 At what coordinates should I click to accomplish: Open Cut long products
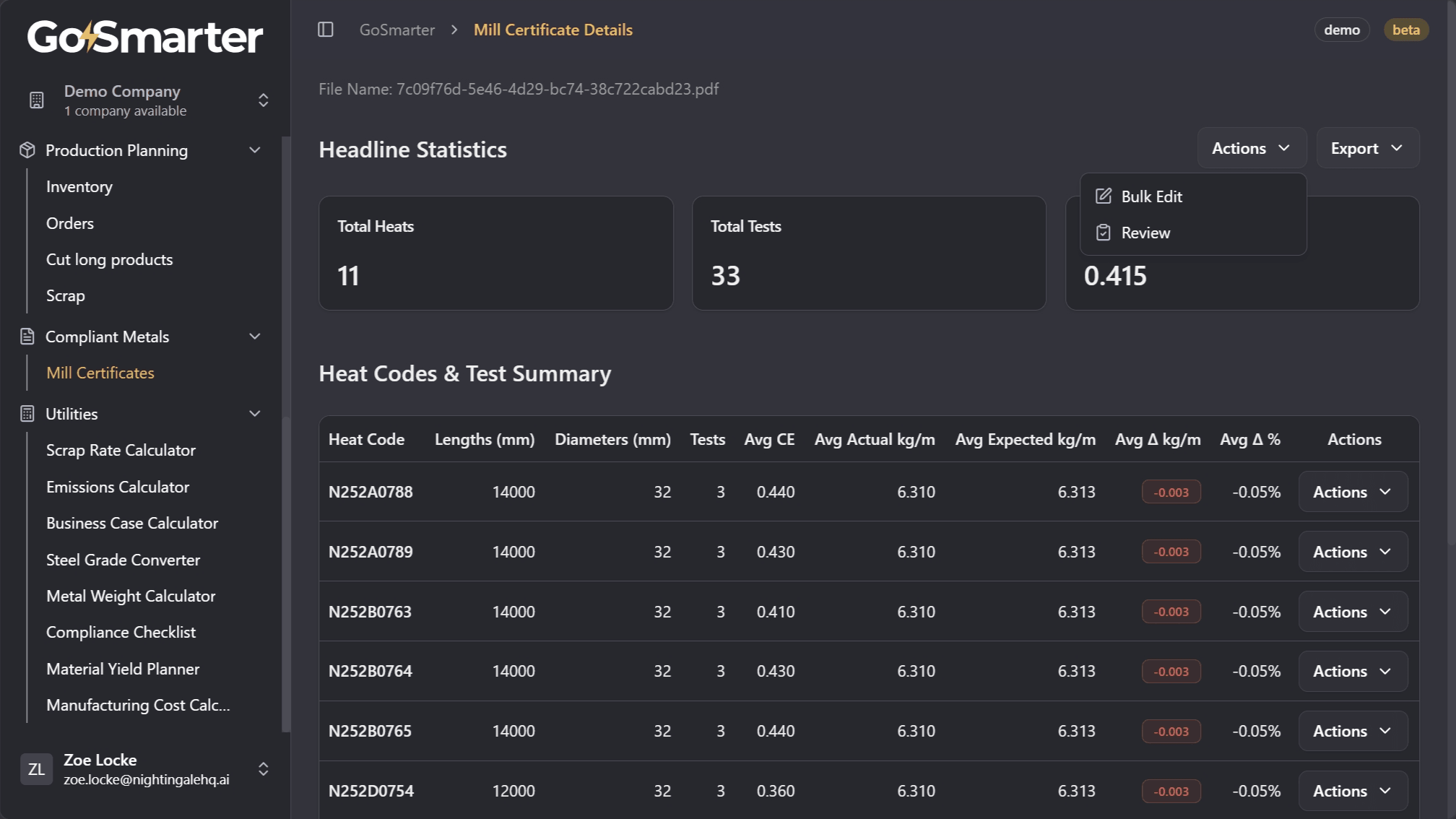(110, 259)
